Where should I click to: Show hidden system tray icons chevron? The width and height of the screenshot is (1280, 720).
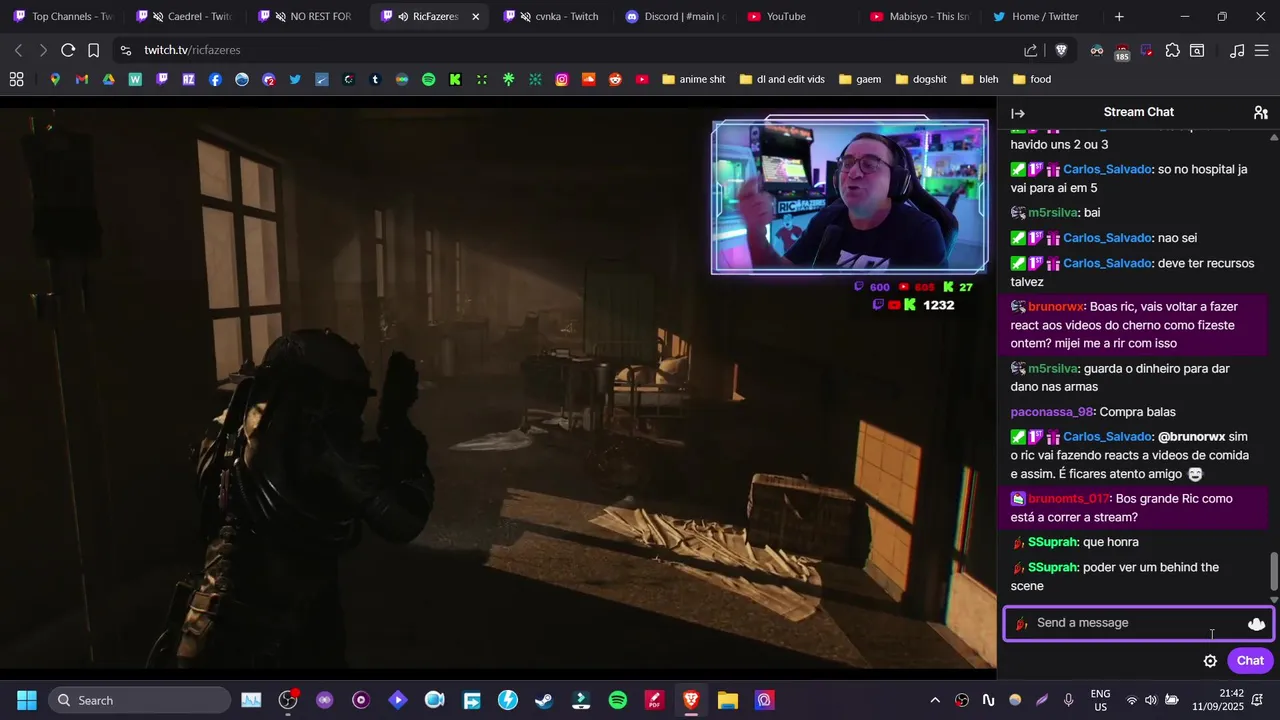[x=935, y=700]
